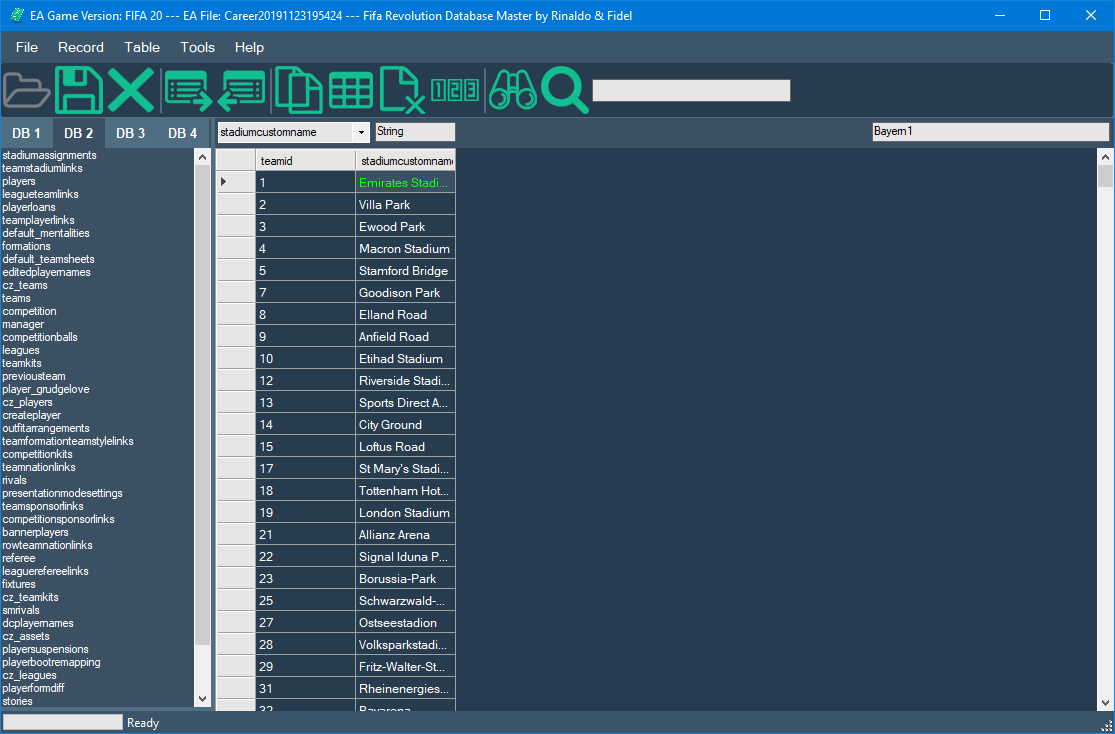
Task: Click the London Stadium cell
Action: tap(405, 513)
